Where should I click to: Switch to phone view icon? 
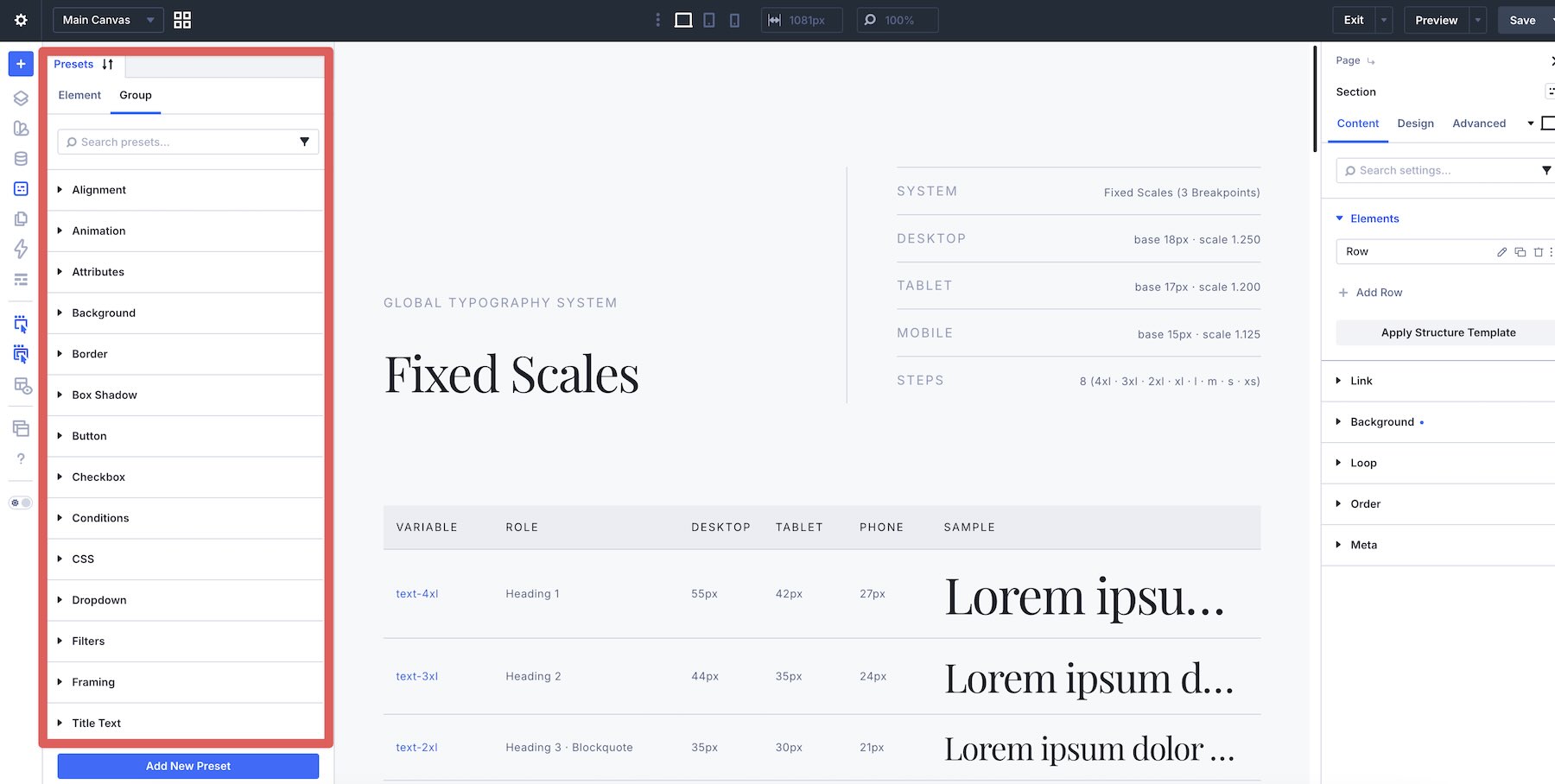[x=734, y=20]
